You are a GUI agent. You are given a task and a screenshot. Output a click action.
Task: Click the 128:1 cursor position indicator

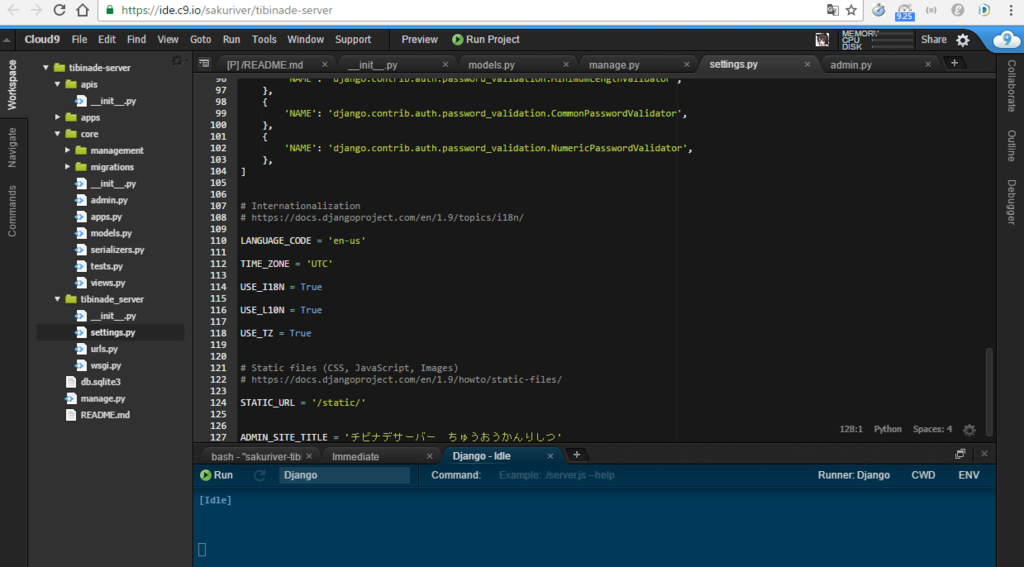851,429
